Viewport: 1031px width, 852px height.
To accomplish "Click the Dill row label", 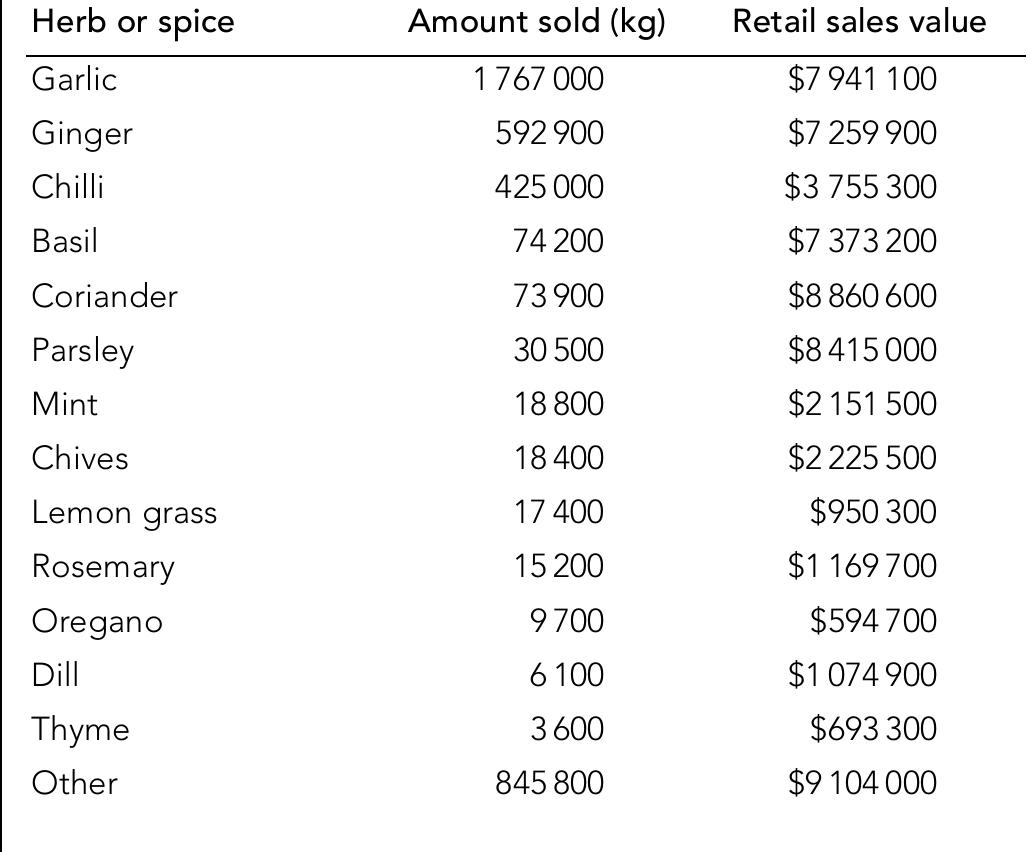I will click(x=55, y=675).
